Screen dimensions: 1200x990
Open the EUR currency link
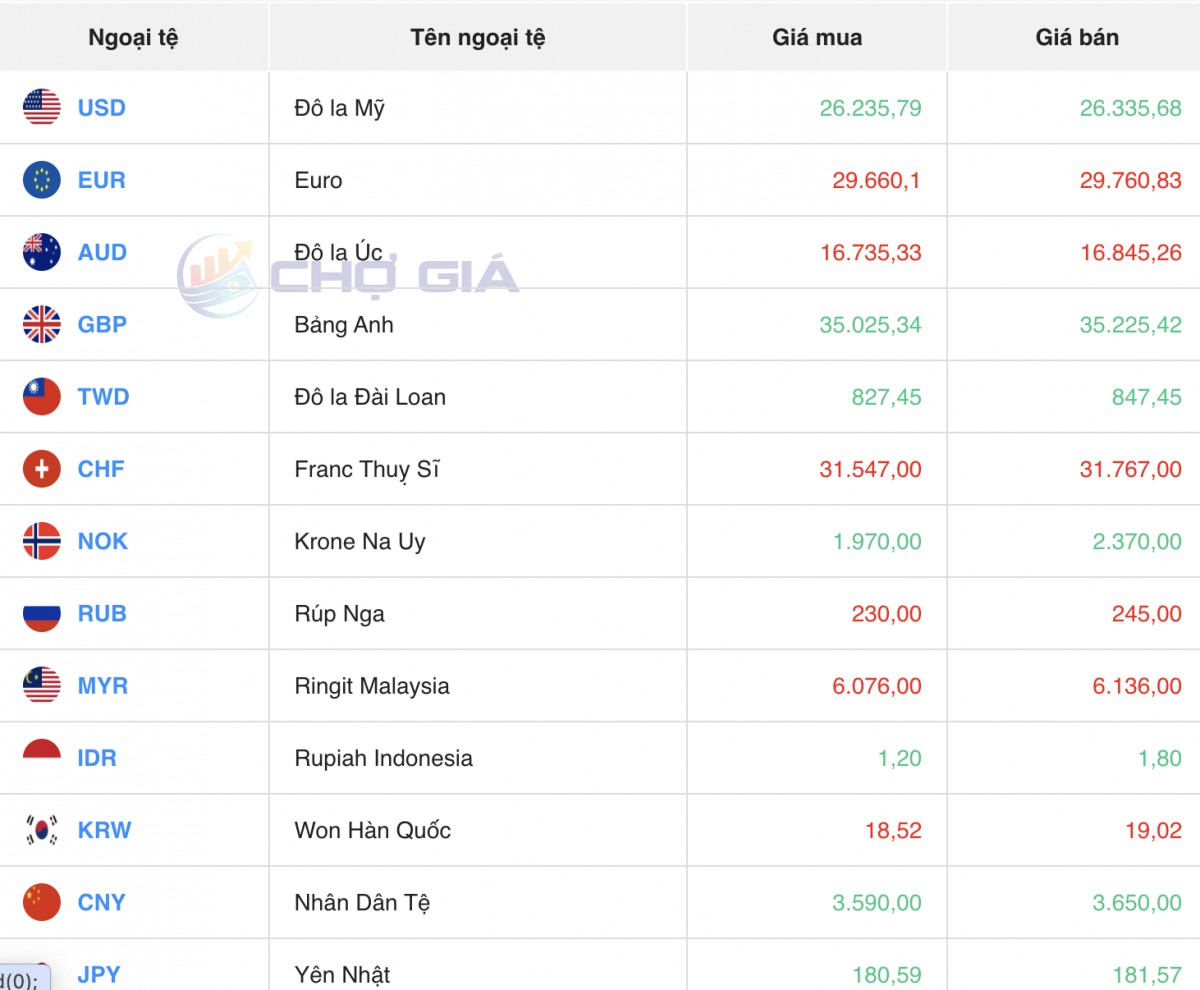pos(102,180)
